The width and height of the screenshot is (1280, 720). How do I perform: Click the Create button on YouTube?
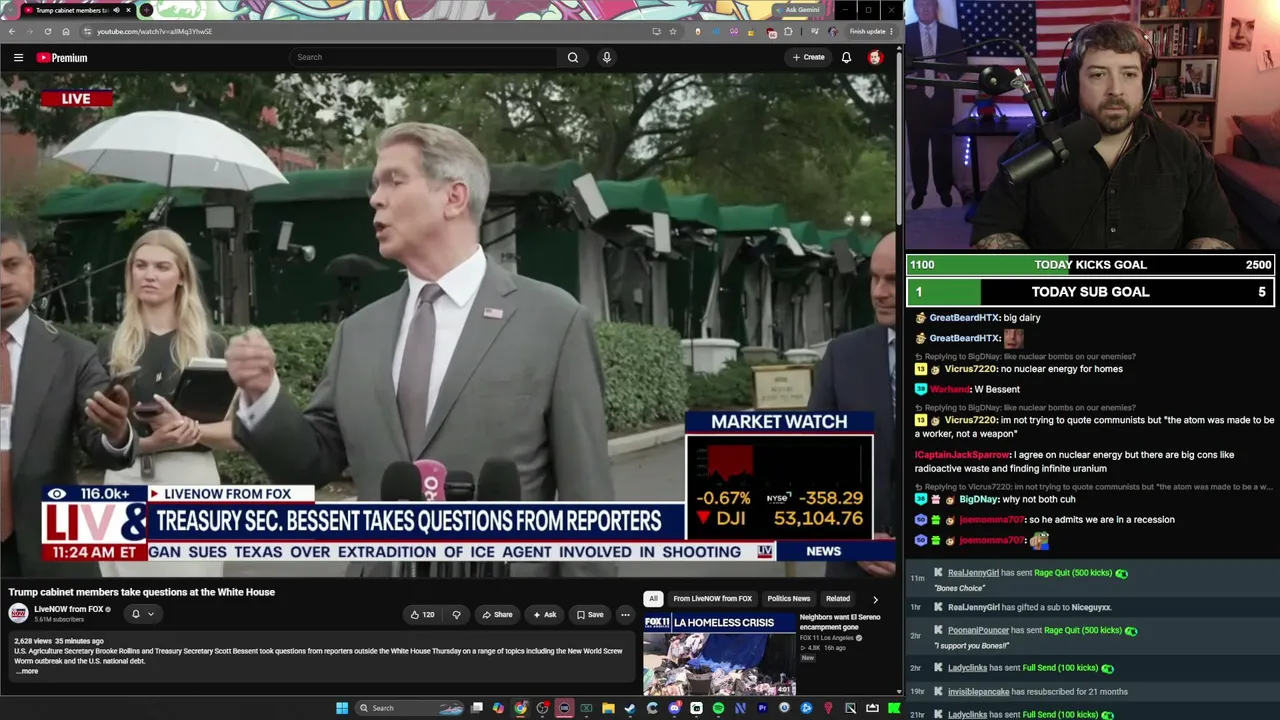pos(809,57)
